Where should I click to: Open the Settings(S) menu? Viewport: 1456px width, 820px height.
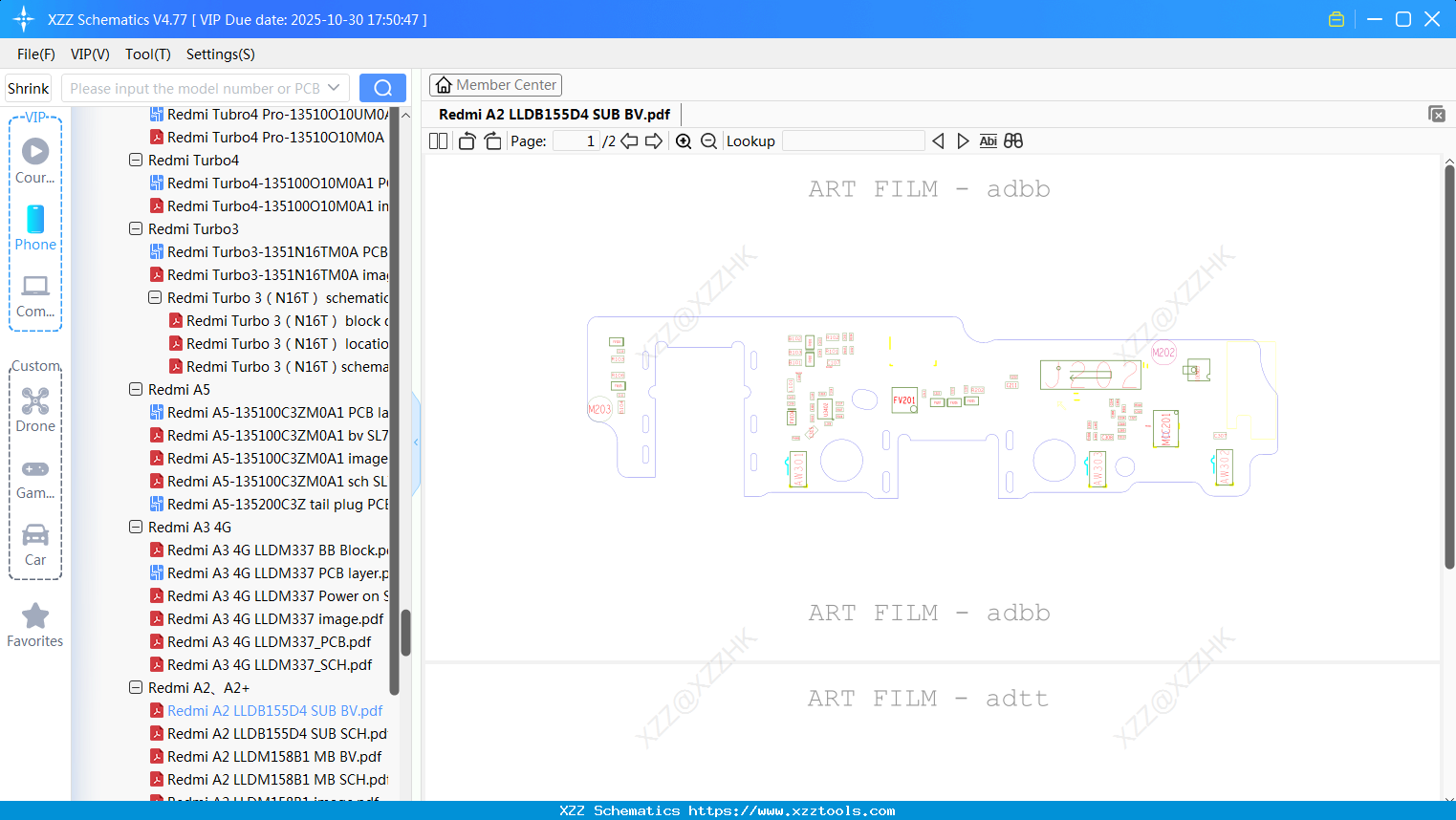pyautogui.click(x=221, y=54)
